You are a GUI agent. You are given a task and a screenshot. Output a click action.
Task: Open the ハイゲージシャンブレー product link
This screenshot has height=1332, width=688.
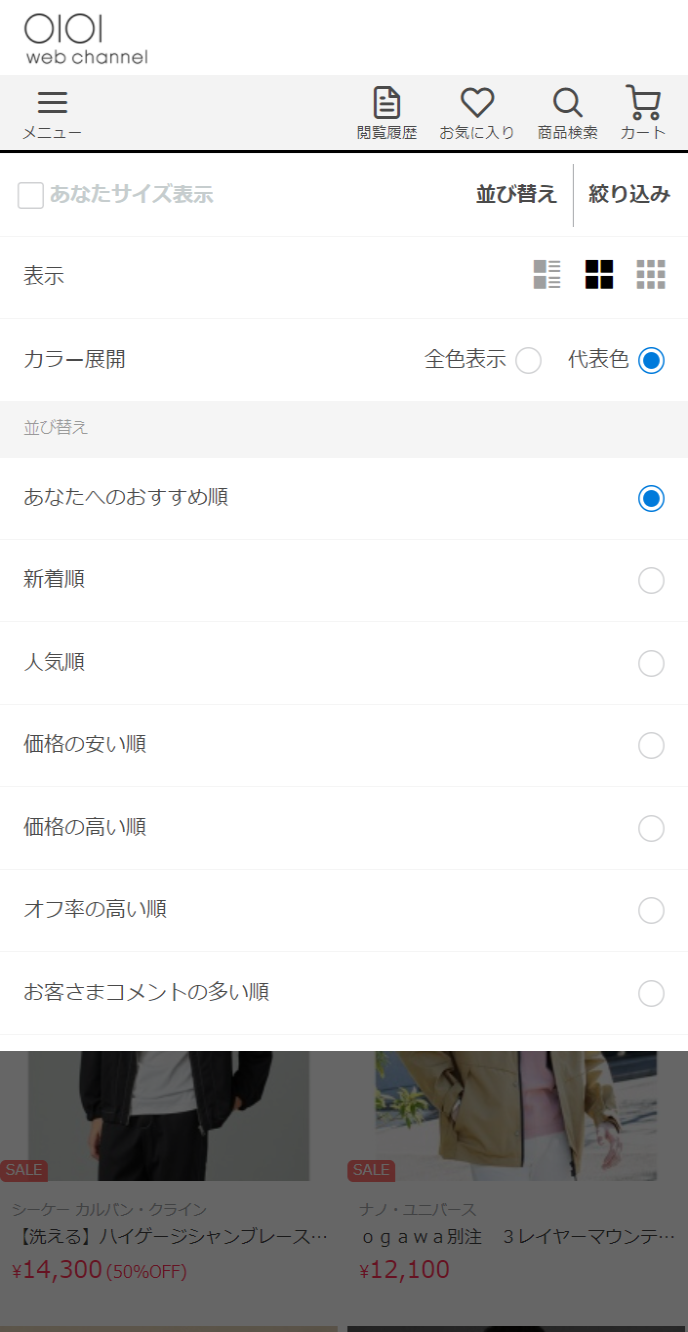pos(170,1237)
